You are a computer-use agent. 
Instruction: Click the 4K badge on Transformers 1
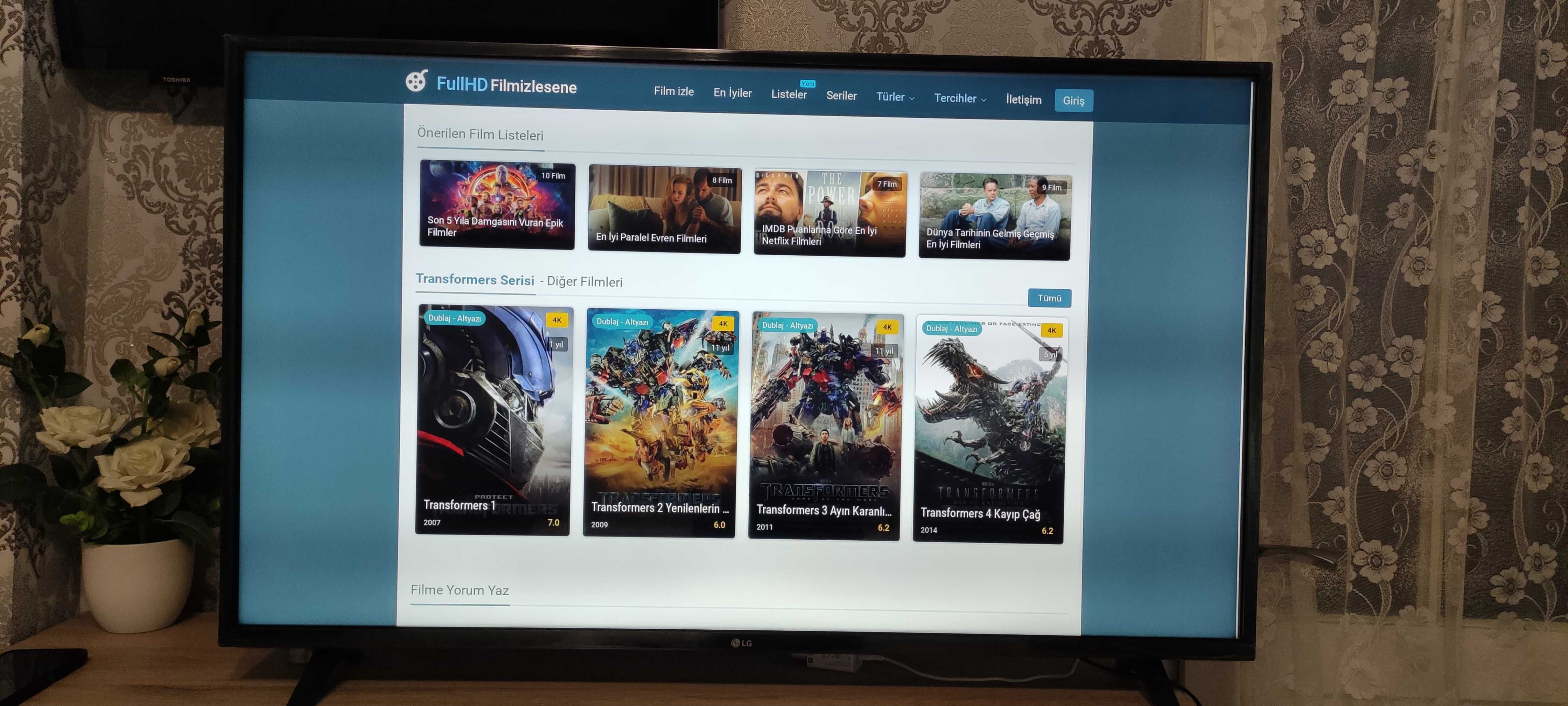tap(556, 320)
